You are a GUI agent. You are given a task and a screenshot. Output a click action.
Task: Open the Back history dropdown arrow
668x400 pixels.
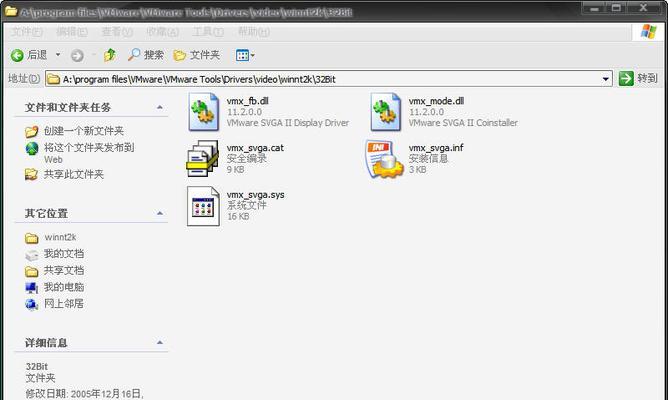pyautogui.click(x=58, y=55)
